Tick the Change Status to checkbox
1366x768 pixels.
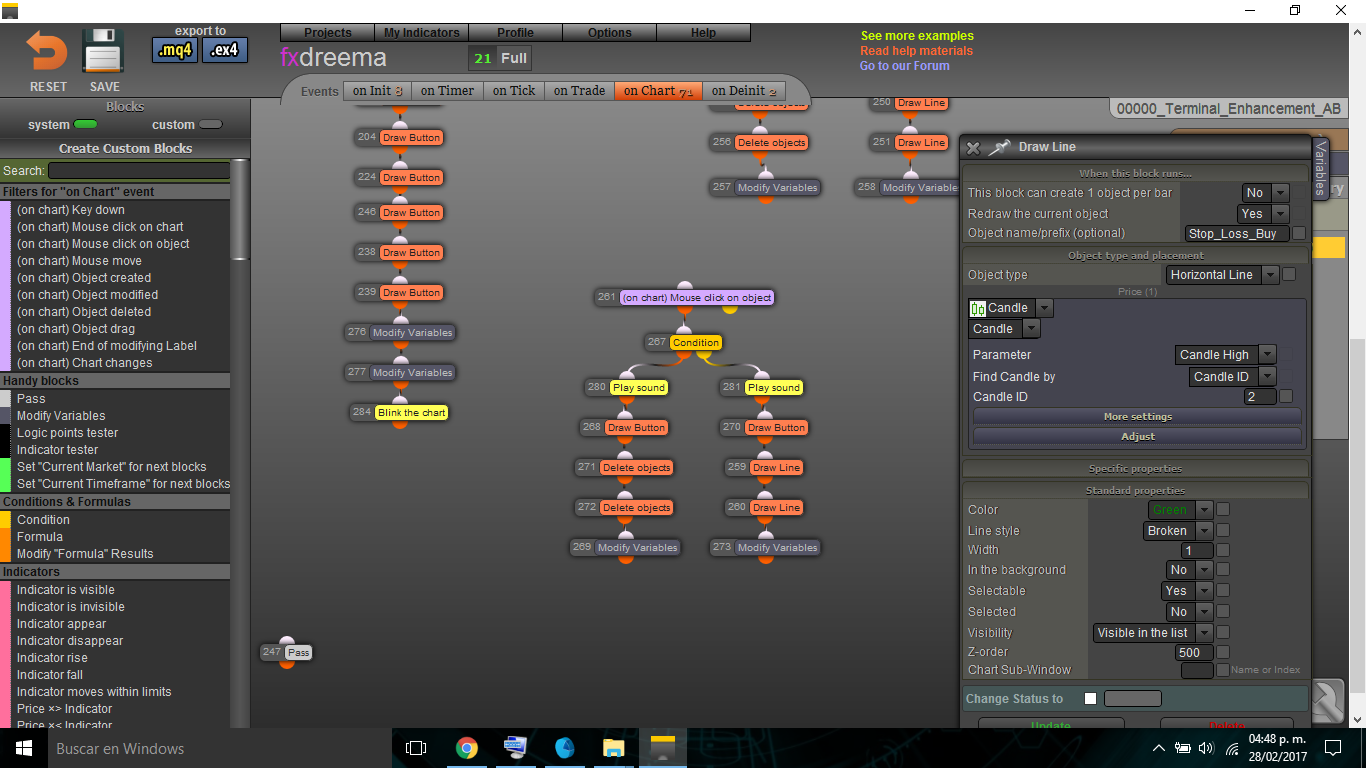point(1090,698)
